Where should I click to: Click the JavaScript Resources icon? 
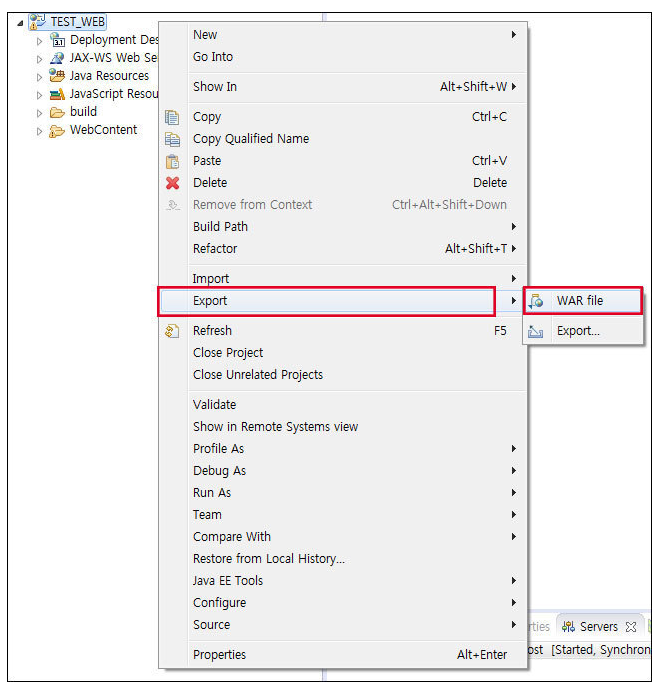click(57, 94)
